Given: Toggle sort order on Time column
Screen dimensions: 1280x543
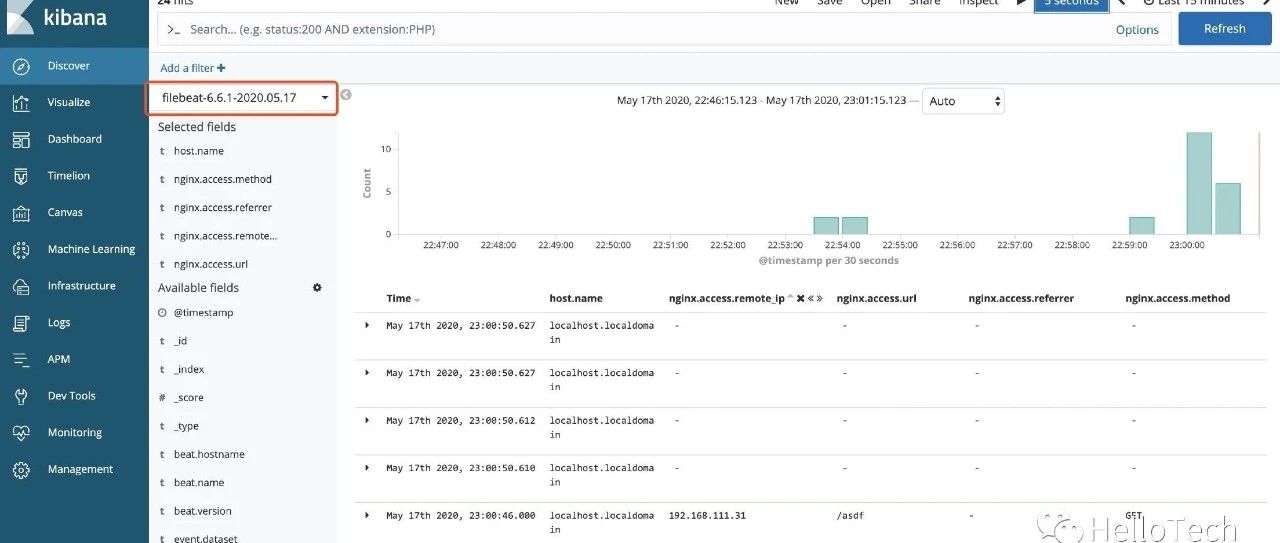Looking at the screenshot, I should click(417, 299).
